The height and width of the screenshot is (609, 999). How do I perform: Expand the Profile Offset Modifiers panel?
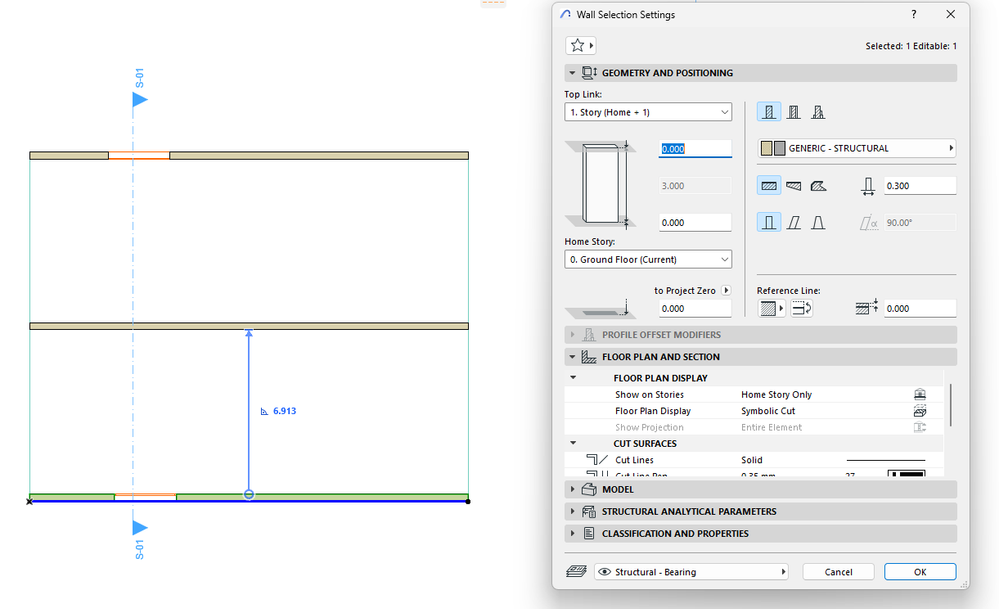tap(572, 334)
